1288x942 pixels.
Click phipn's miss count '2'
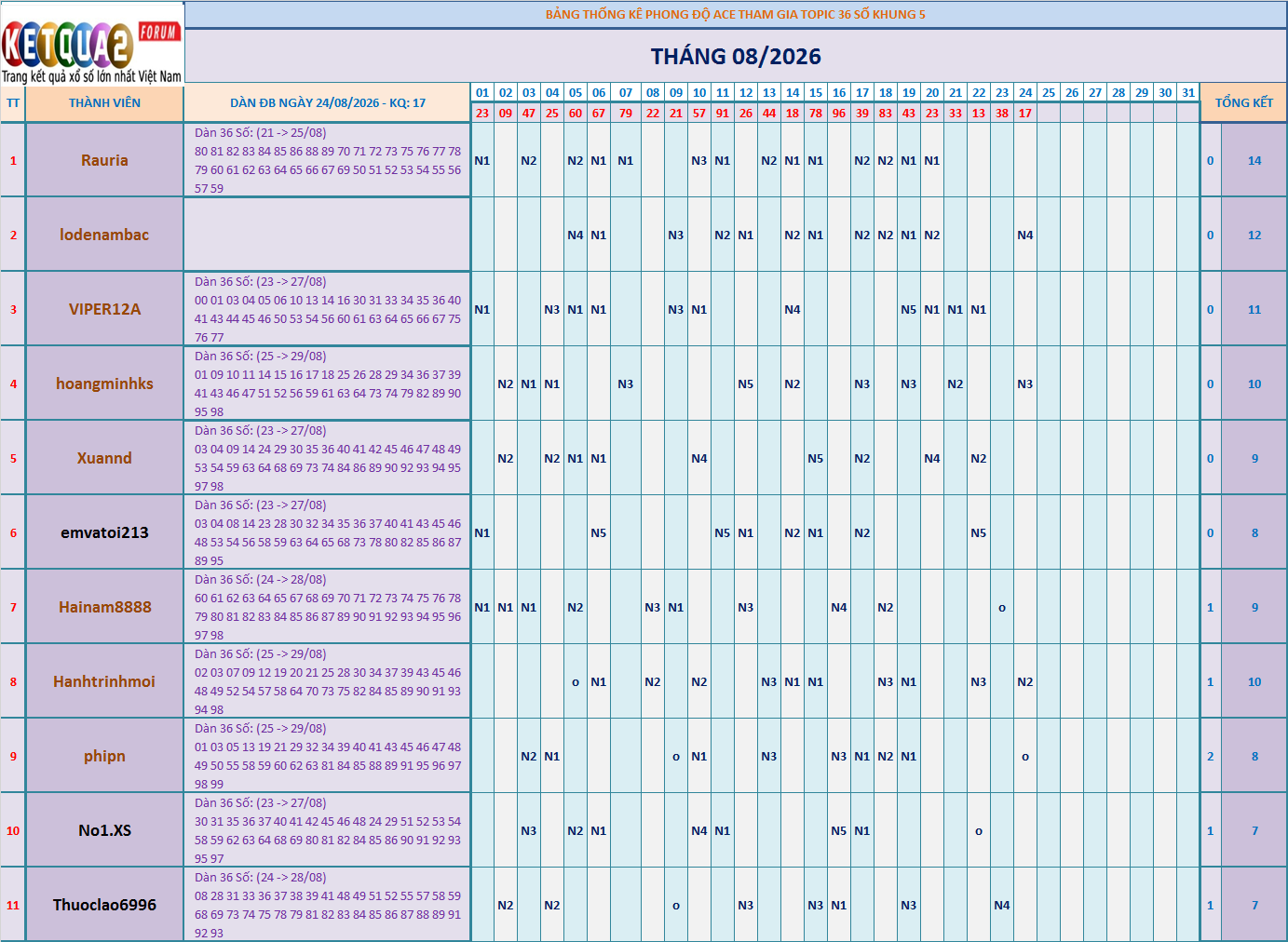[x=1211, y=756]
